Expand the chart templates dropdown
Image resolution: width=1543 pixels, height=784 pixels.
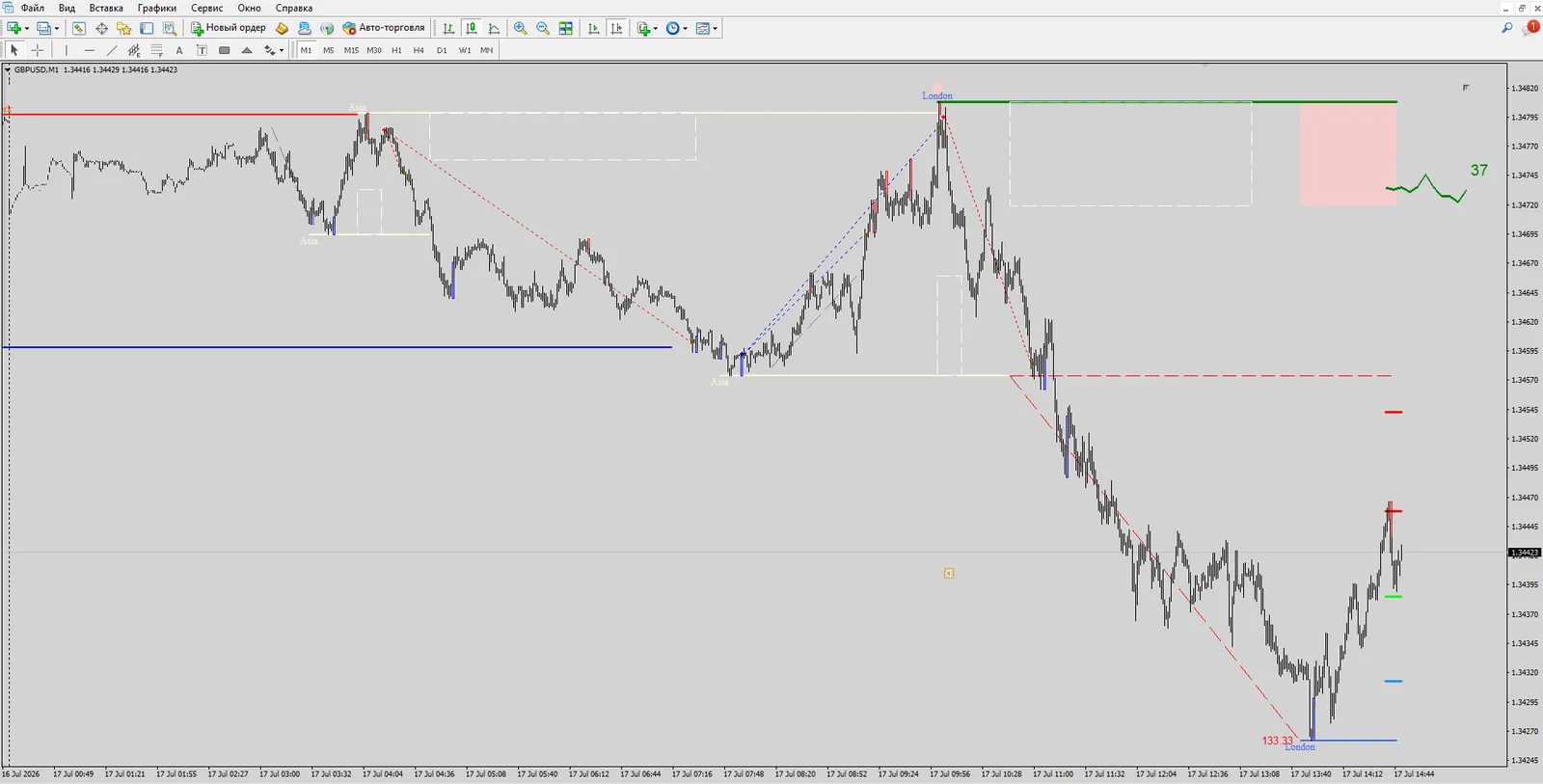pos(715,28)
